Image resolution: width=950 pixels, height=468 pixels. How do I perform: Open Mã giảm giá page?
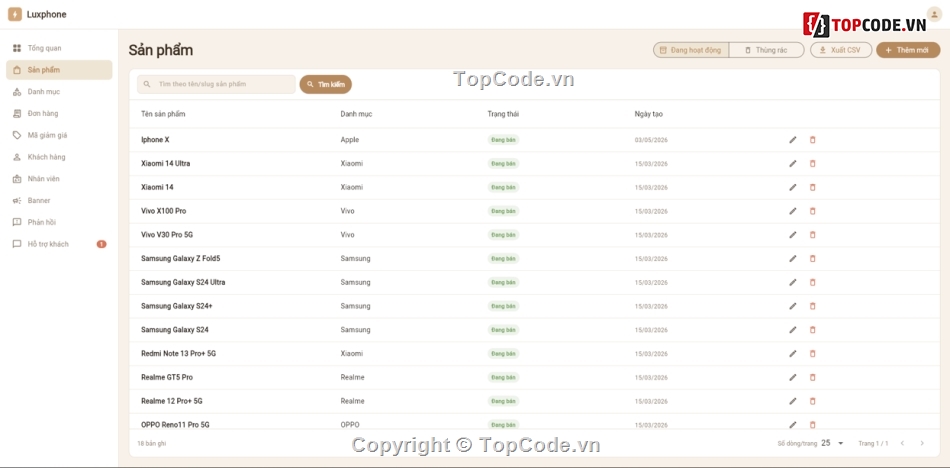(x=59, y=135)
